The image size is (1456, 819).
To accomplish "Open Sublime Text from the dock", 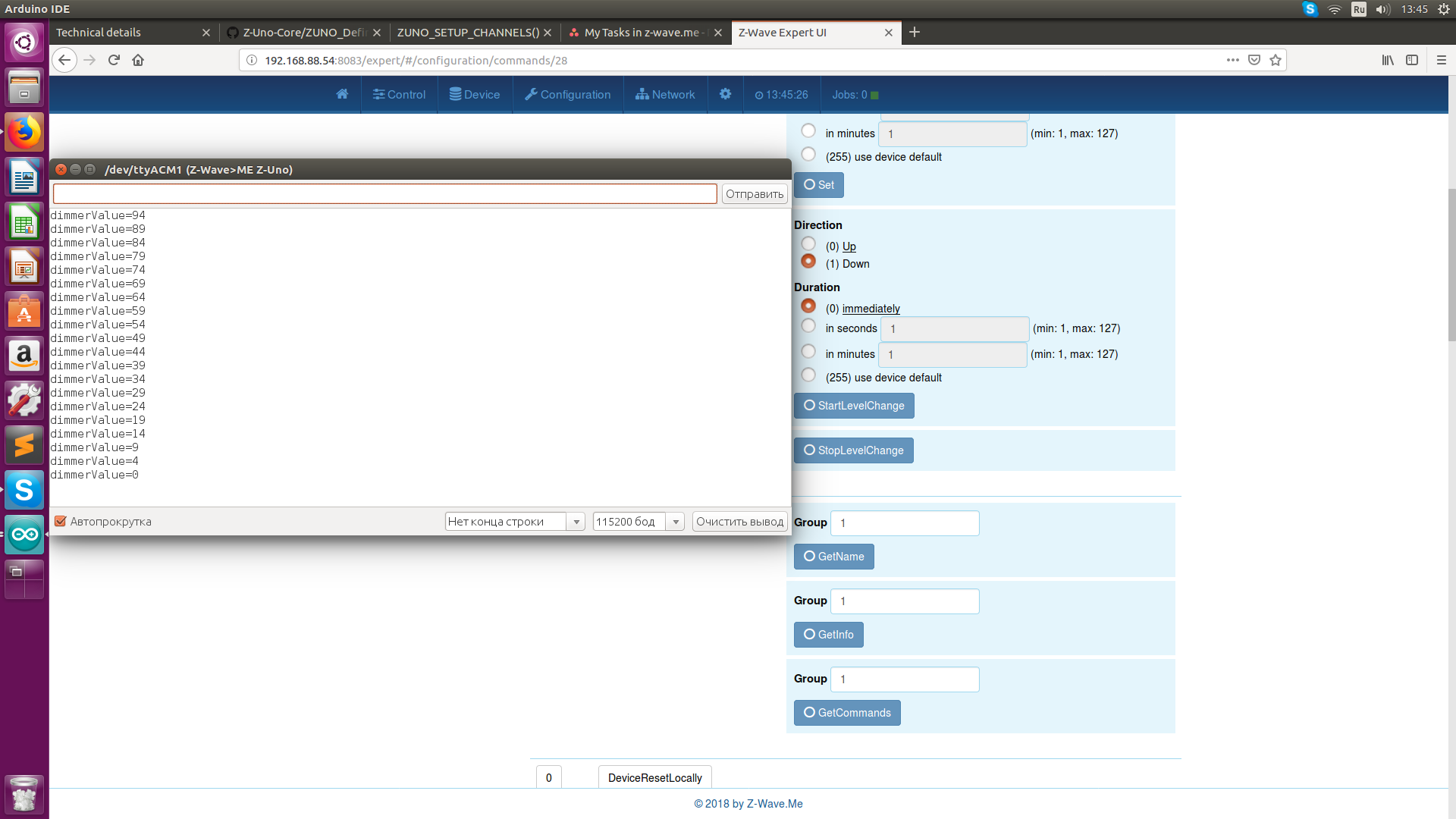I will pos(24,445).
